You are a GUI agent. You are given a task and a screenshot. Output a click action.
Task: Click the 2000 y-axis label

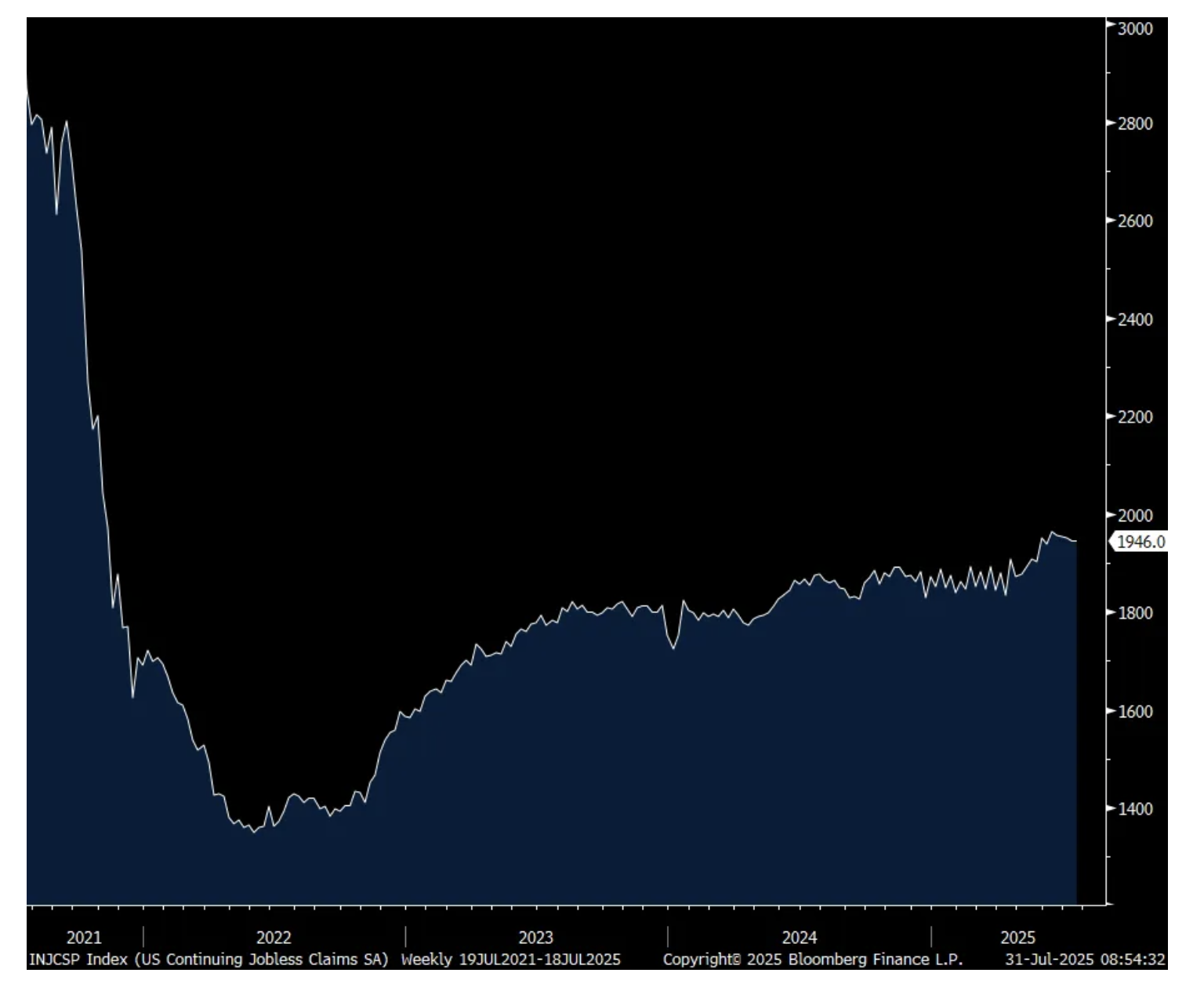pos(1135,515)
